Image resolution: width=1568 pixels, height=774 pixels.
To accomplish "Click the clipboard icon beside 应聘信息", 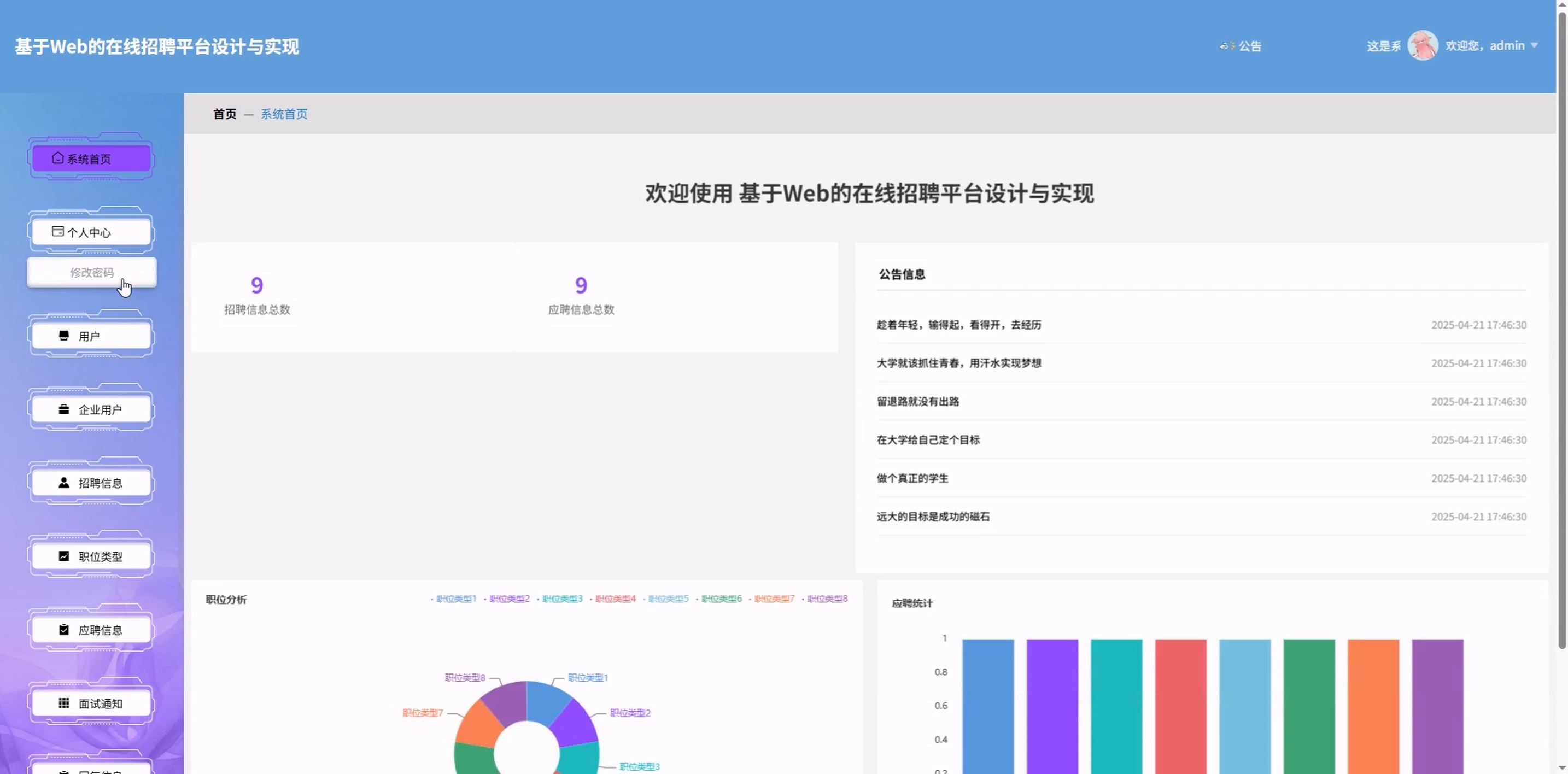I will [64, 630].
